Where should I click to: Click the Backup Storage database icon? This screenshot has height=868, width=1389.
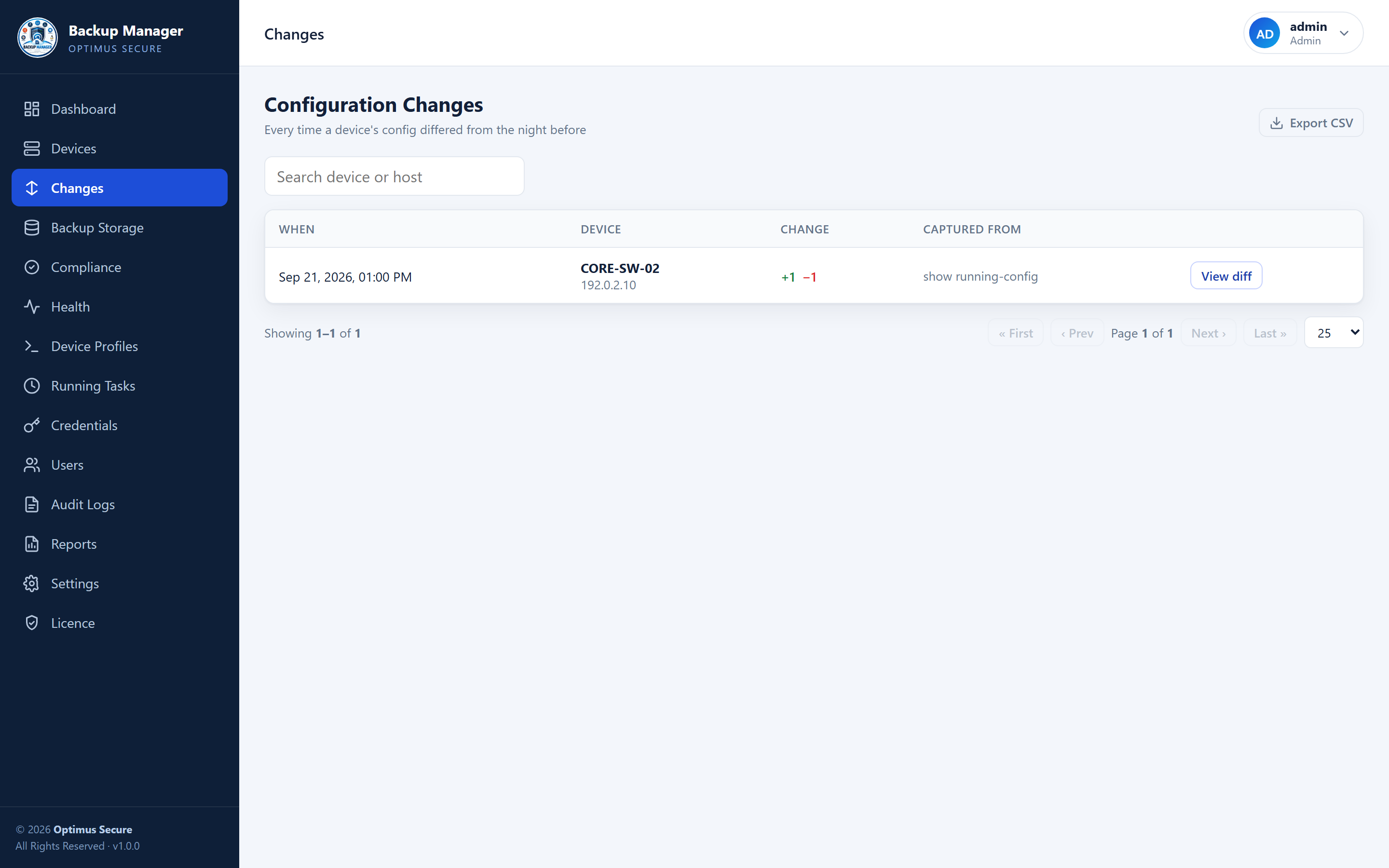31,228
